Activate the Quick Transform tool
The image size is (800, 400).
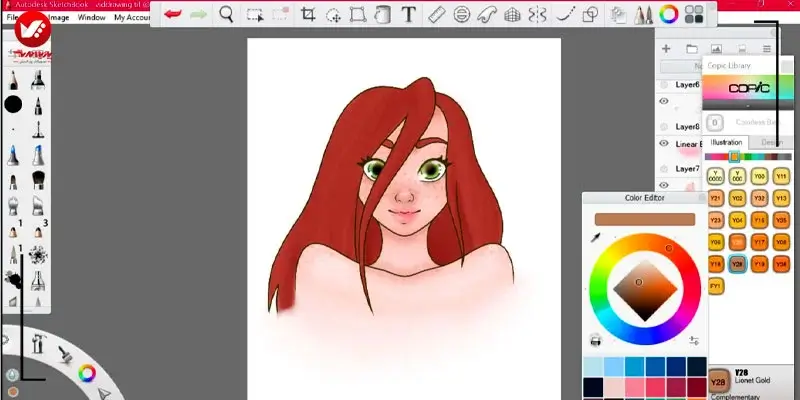333,15
